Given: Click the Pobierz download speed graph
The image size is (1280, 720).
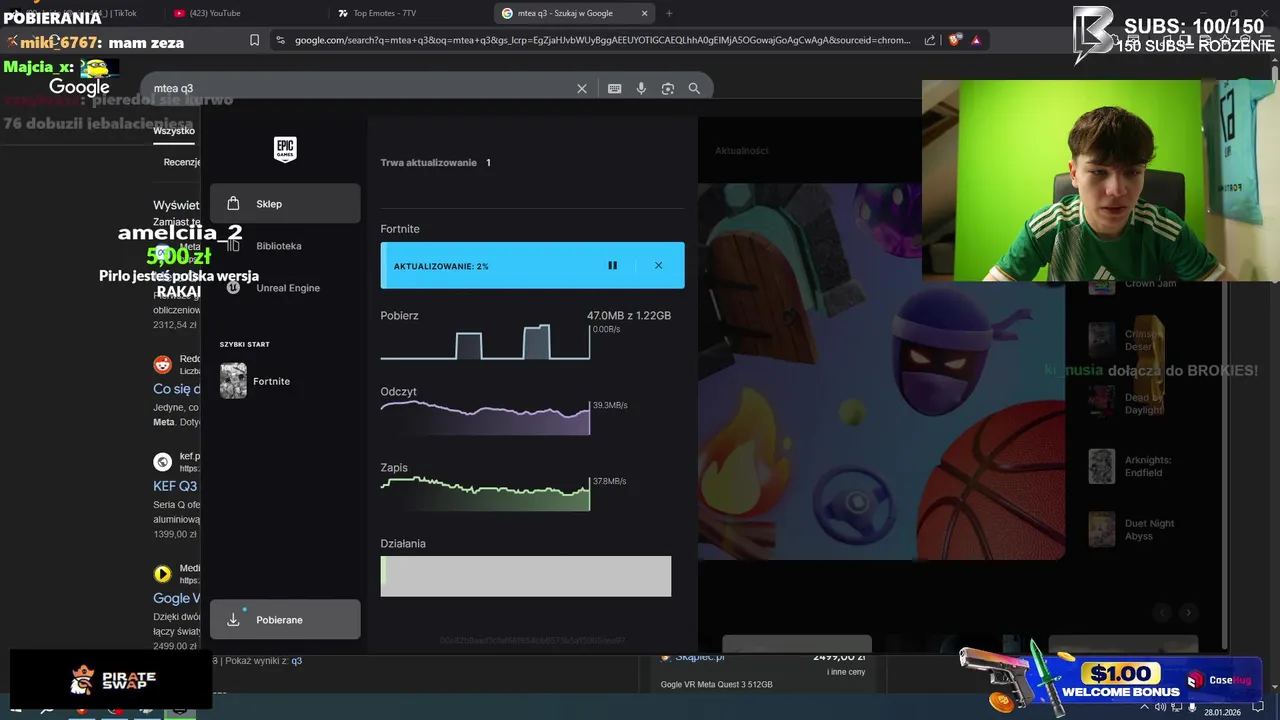Looking at the screenshot, I should [x=485, y=342].
